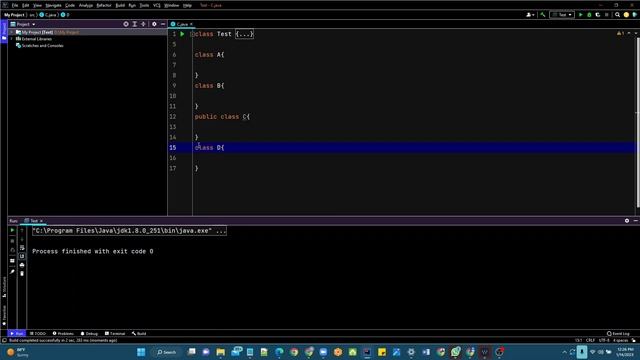Click CRLF line separator in status bar

point(590,340)
